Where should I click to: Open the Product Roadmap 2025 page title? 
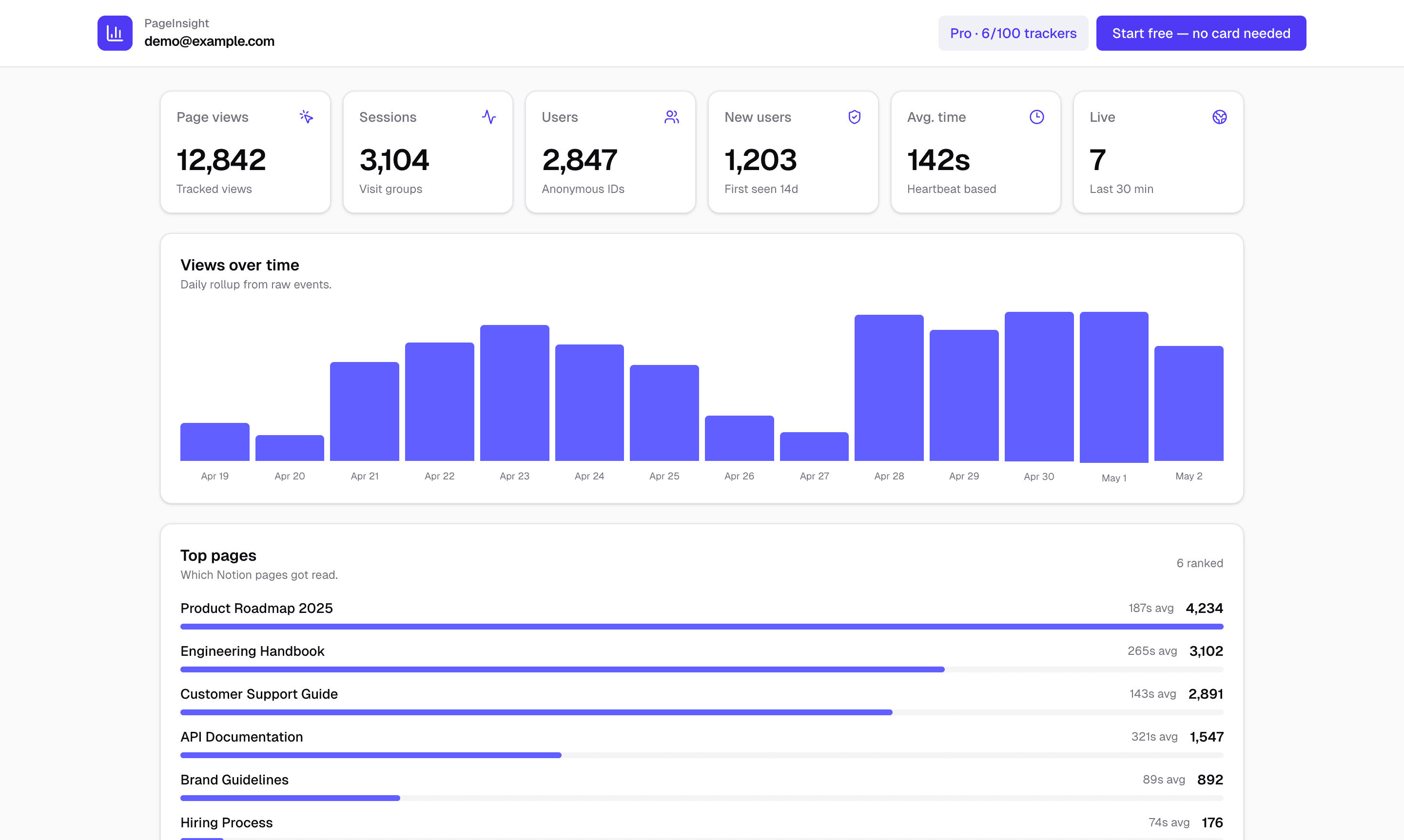click(x=256, y=608)
